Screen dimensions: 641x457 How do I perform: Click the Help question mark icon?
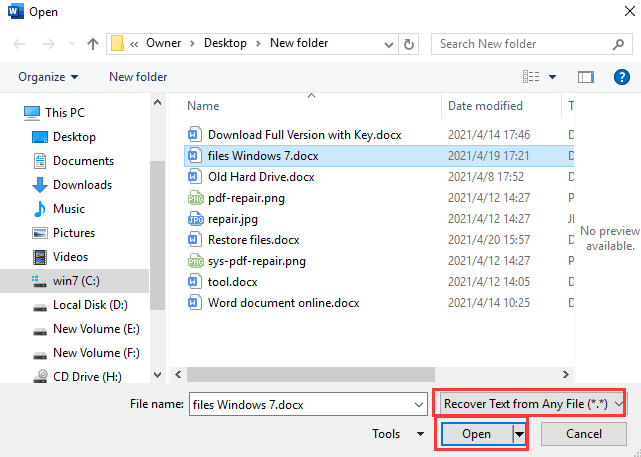[620, 77]
